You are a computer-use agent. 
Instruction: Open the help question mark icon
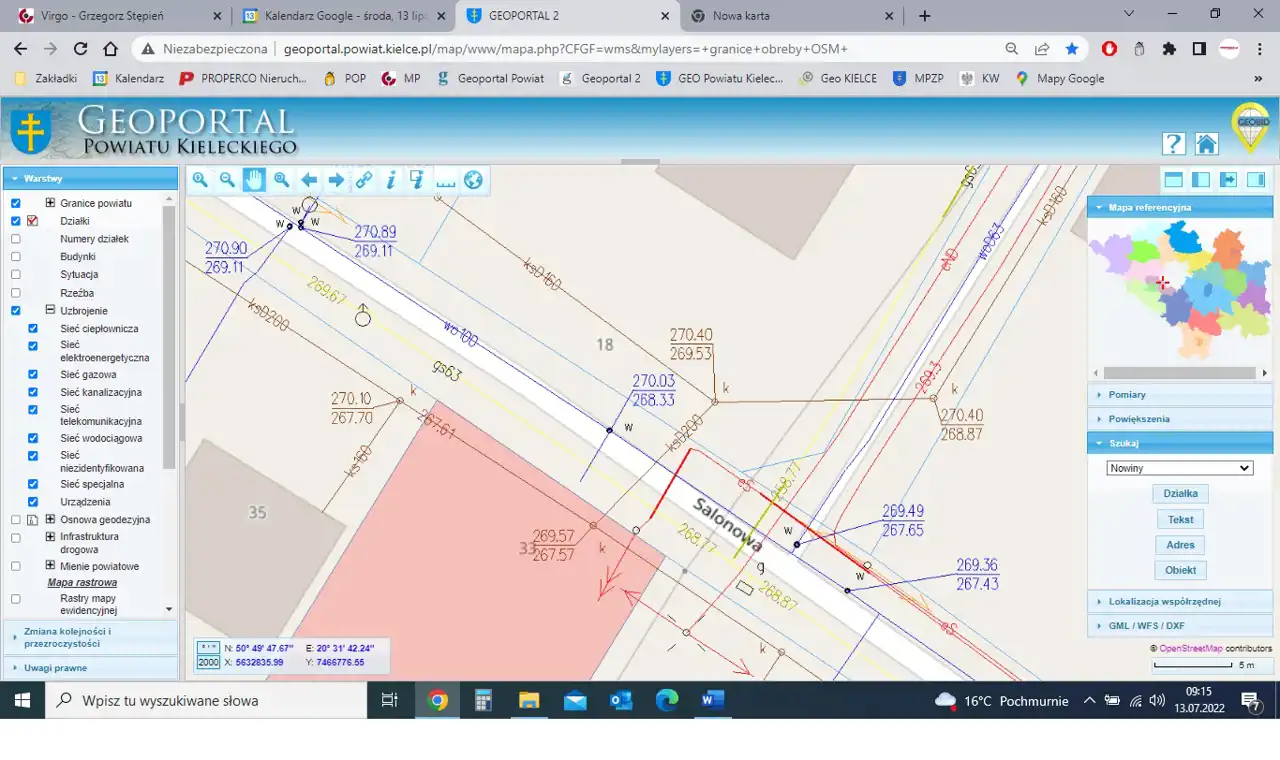tap(1173, 144)
